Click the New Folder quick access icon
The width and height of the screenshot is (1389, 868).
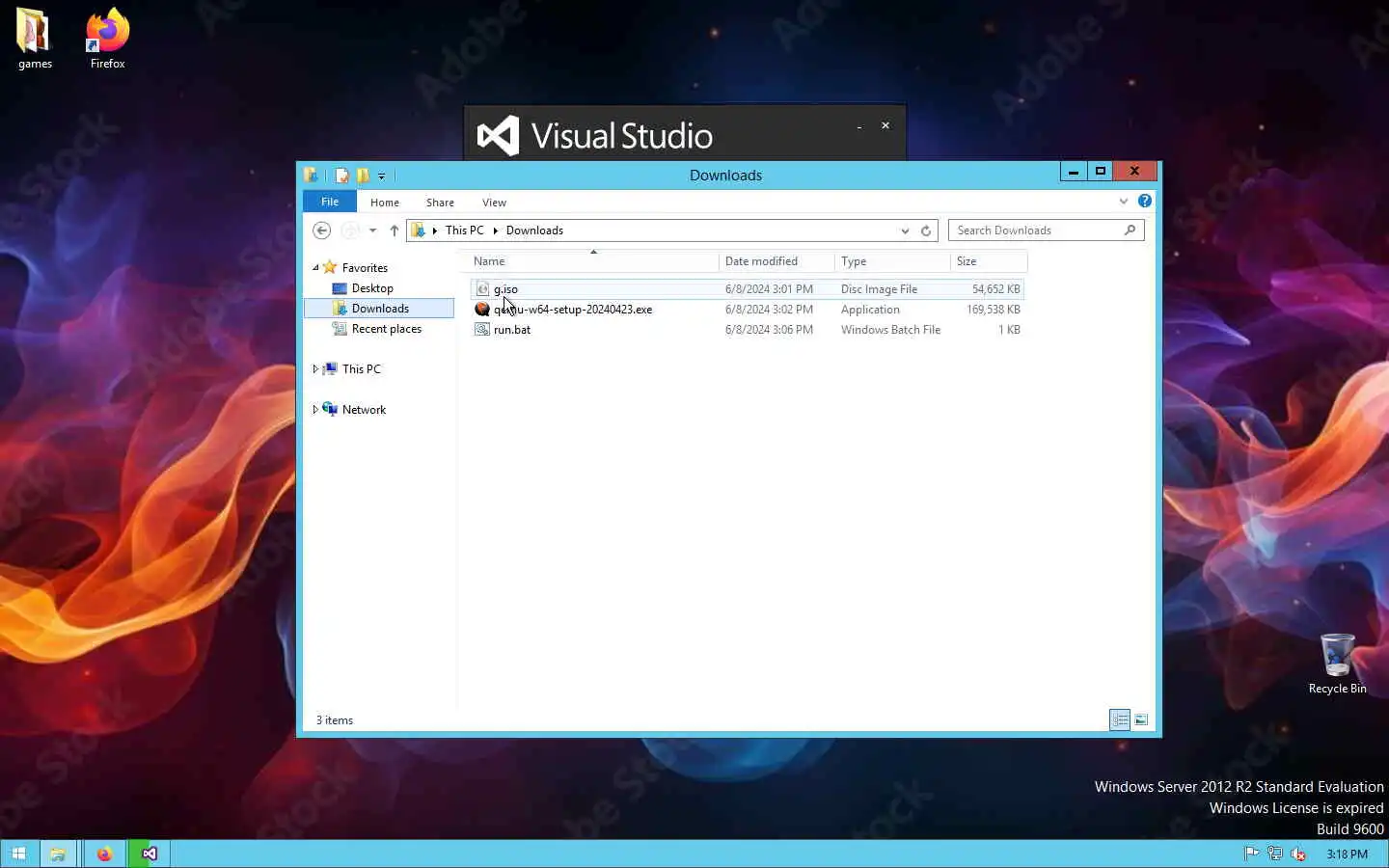coord(363,176)
